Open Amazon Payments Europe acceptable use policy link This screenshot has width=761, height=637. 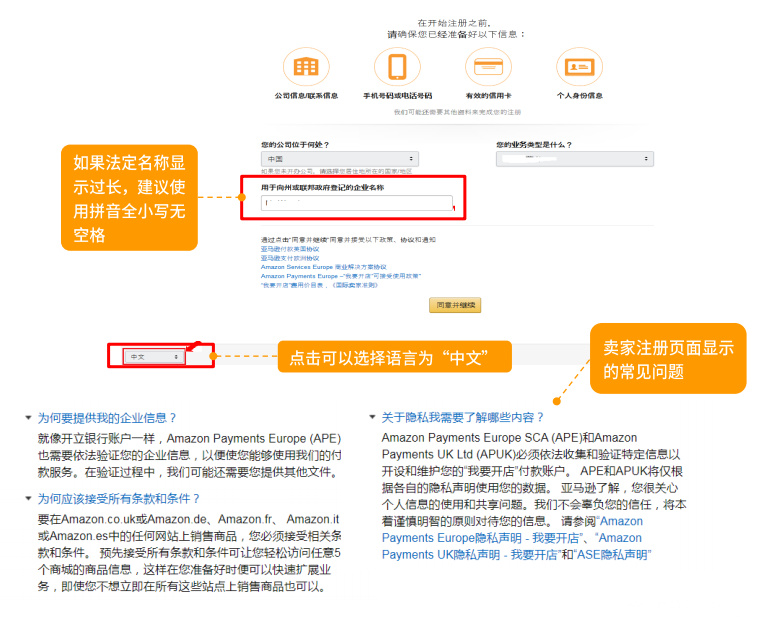(x=341, y=276)
